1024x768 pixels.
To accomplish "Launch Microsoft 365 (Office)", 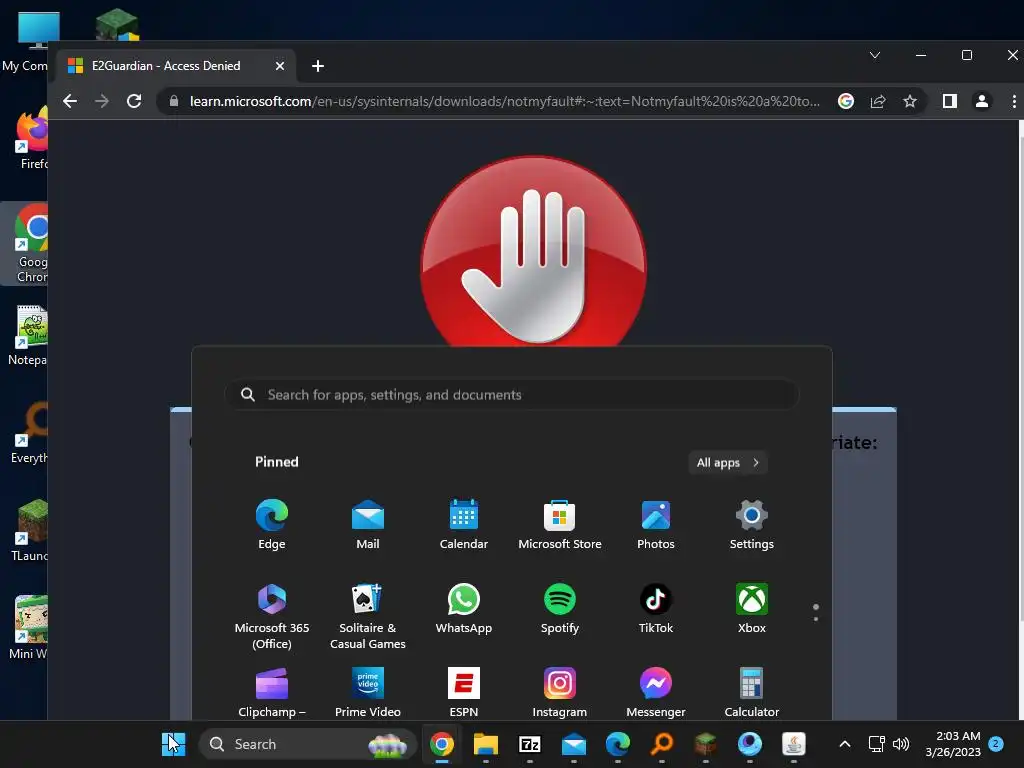I will pos(272,616).
